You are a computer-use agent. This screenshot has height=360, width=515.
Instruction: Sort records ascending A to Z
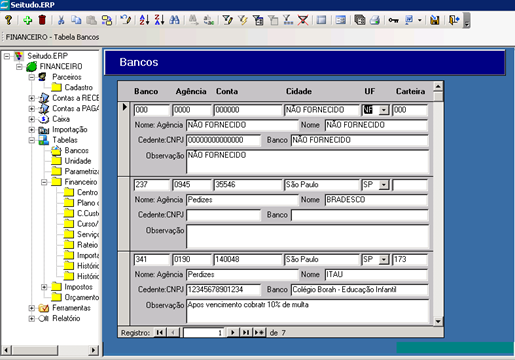pyautogui.click(x=144, y=20)
